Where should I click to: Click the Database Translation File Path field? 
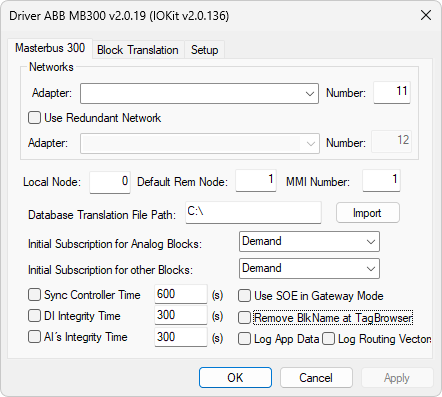(253, 212)
